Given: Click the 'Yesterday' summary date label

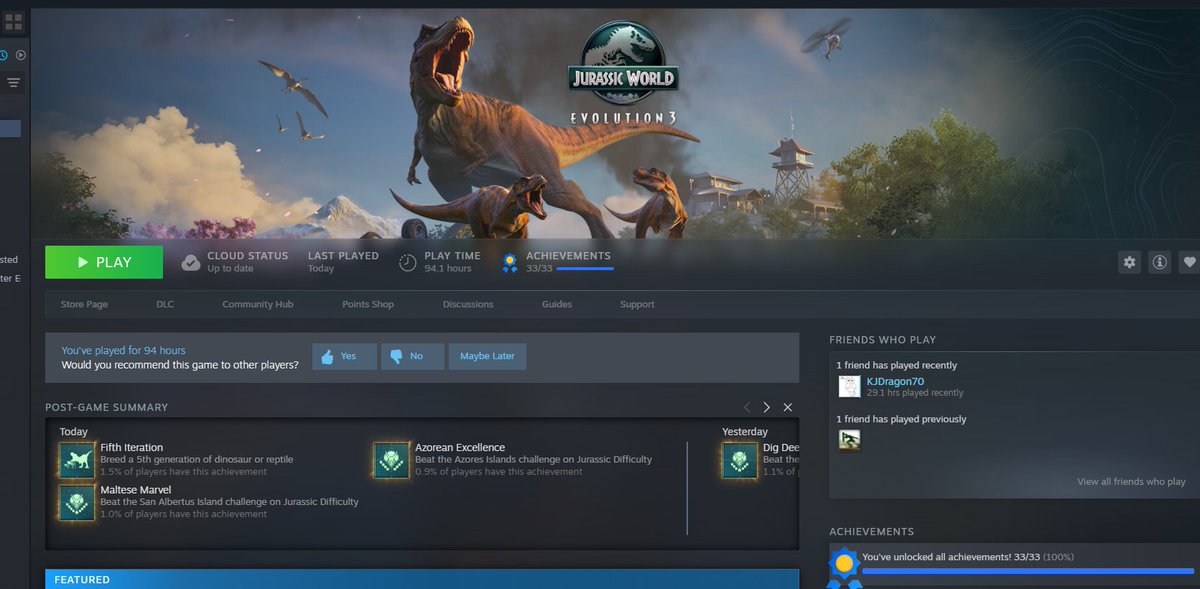Looking at the screenshot, I should click(x=745, y=432).
